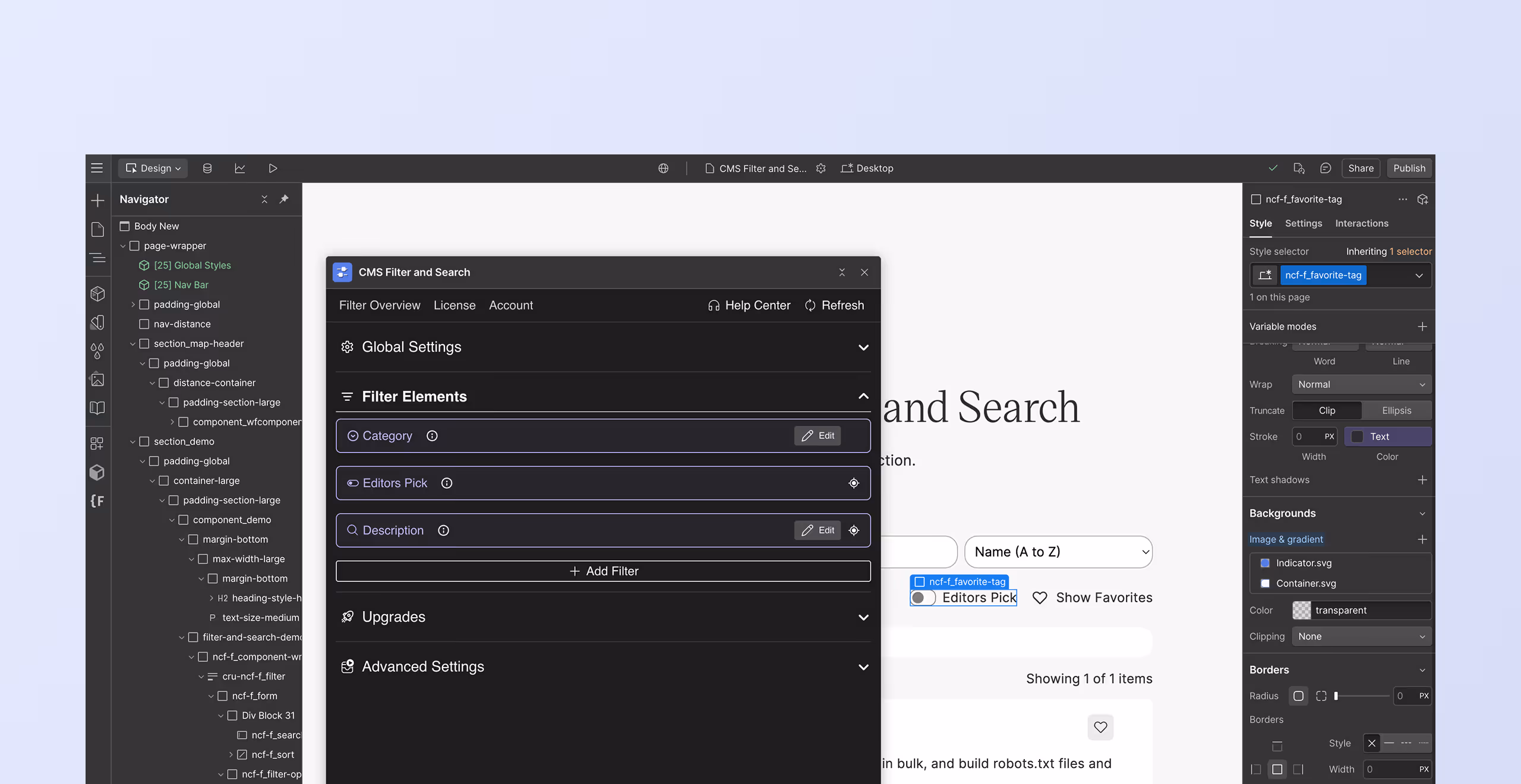Click the Preview play icon

coord(273,168)
